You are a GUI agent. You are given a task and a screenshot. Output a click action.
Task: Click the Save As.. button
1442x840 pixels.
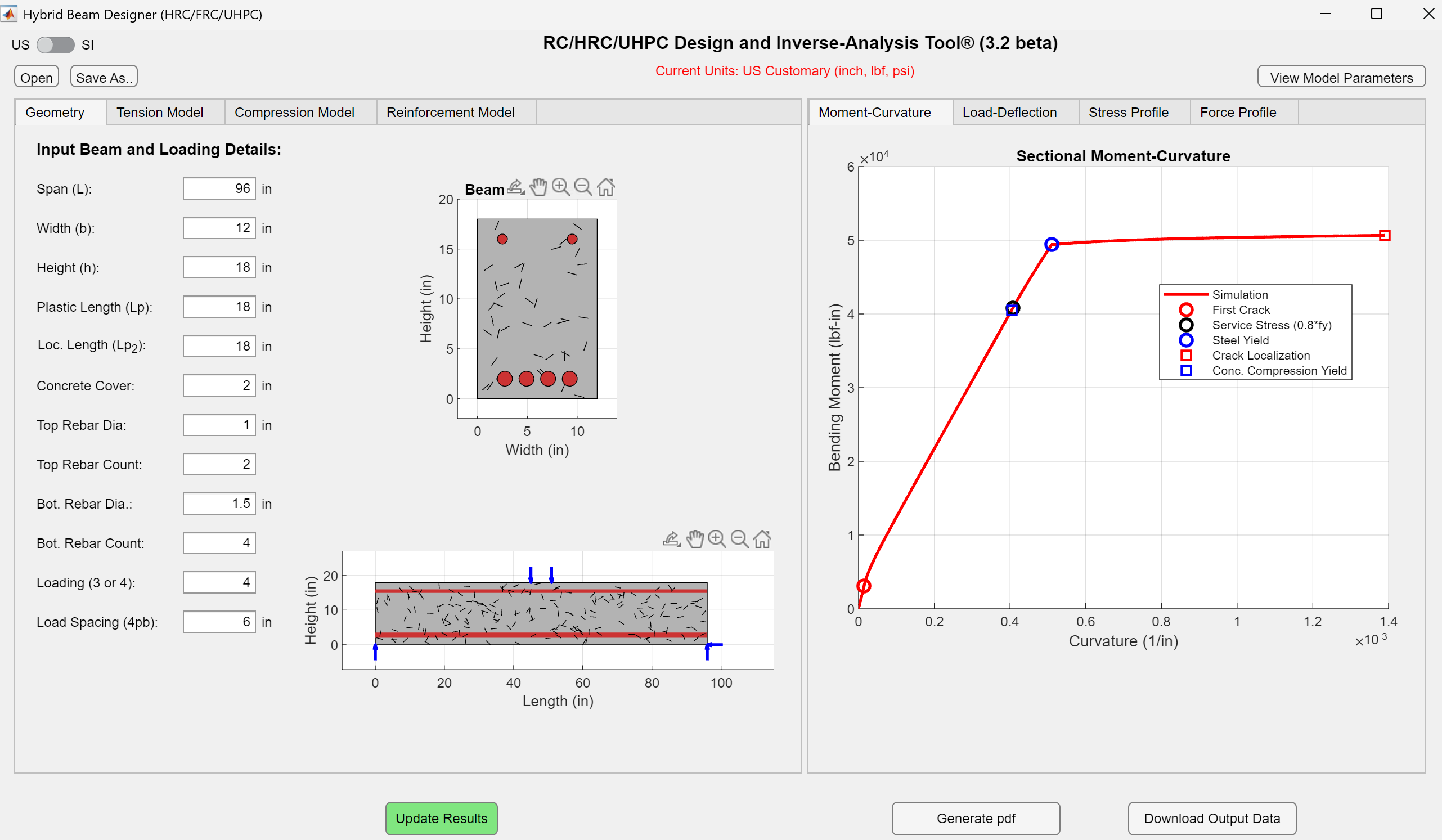click(x=104, y=77)
